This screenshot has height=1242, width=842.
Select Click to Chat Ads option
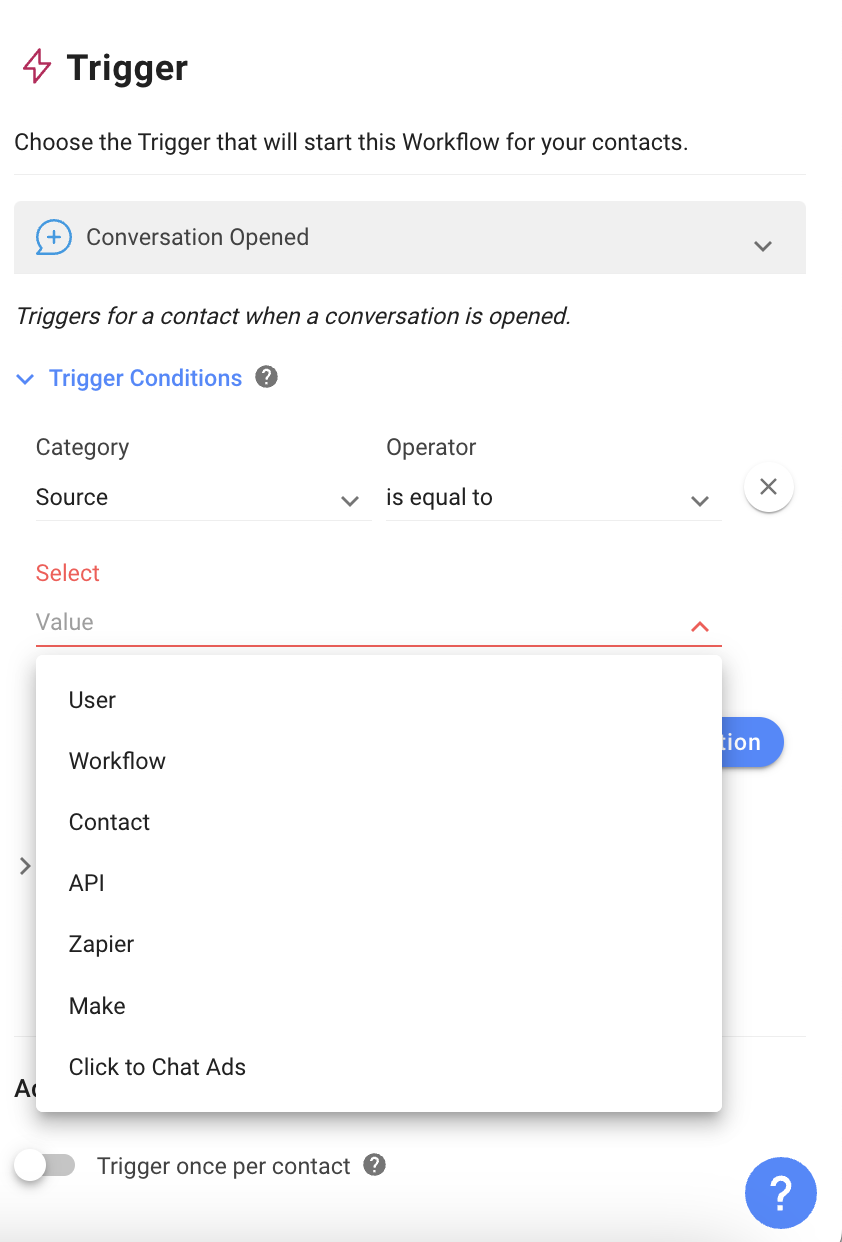tap(157, 1067)
